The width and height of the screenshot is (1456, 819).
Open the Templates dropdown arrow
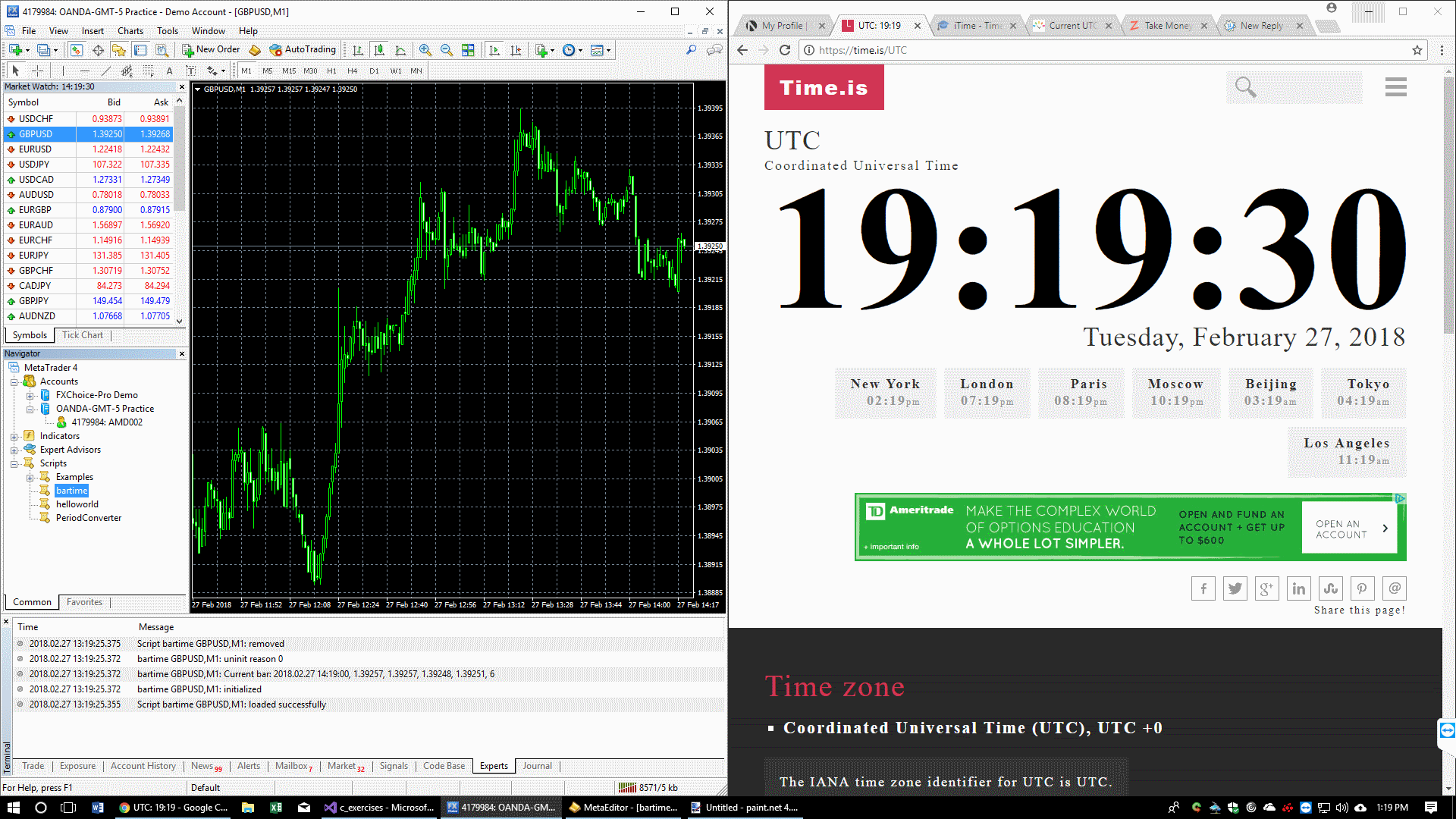608,50
